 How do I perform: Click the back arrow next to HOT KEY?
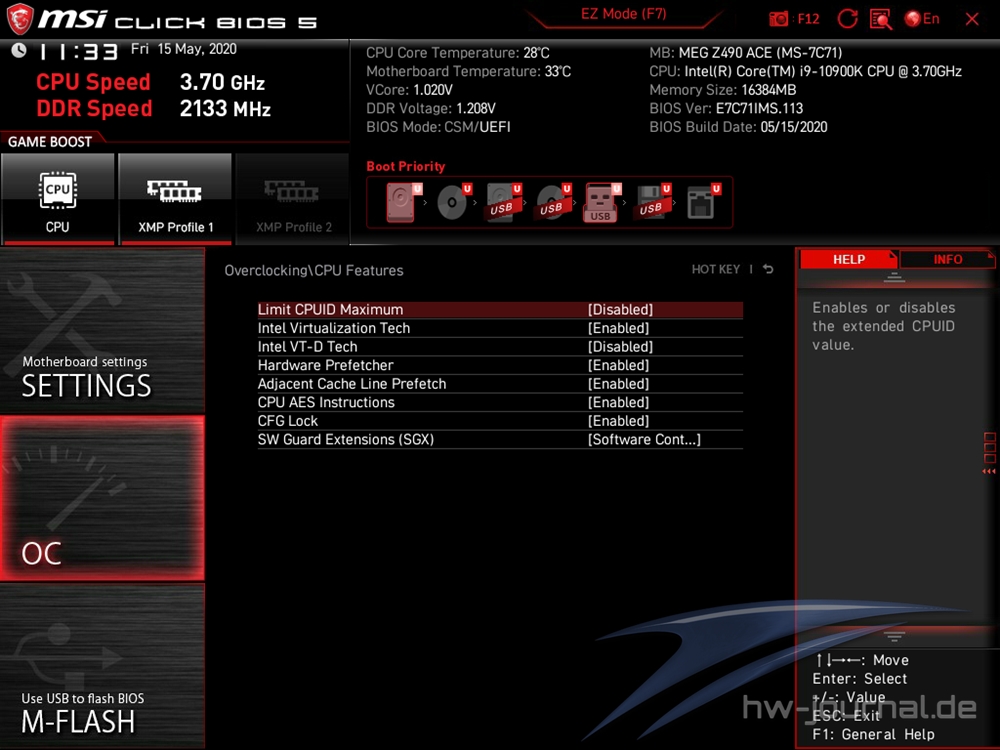coord(768,269)
